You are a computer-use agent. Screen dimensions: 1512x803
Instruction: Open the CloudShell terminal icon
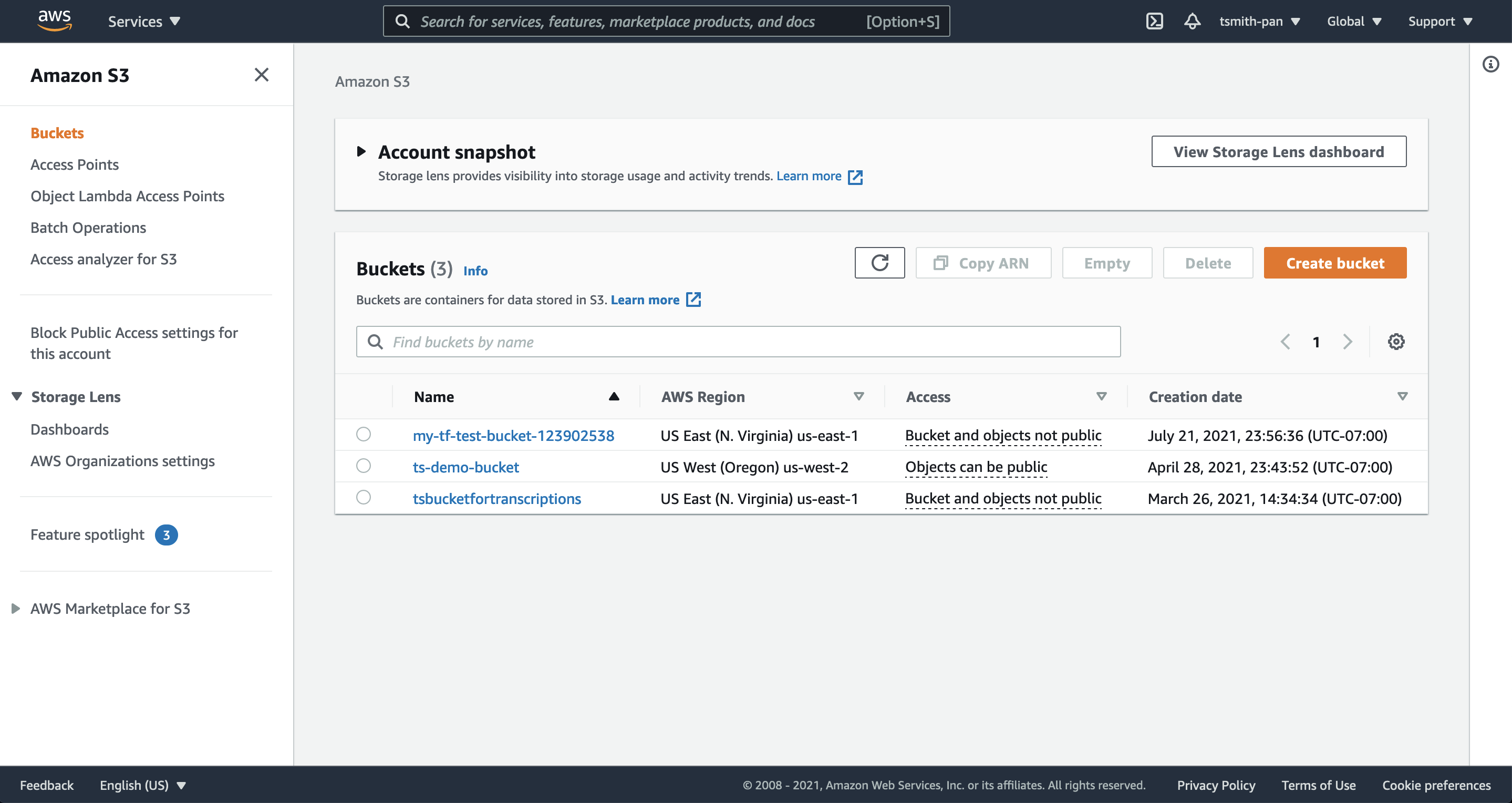click(1154, 21)
